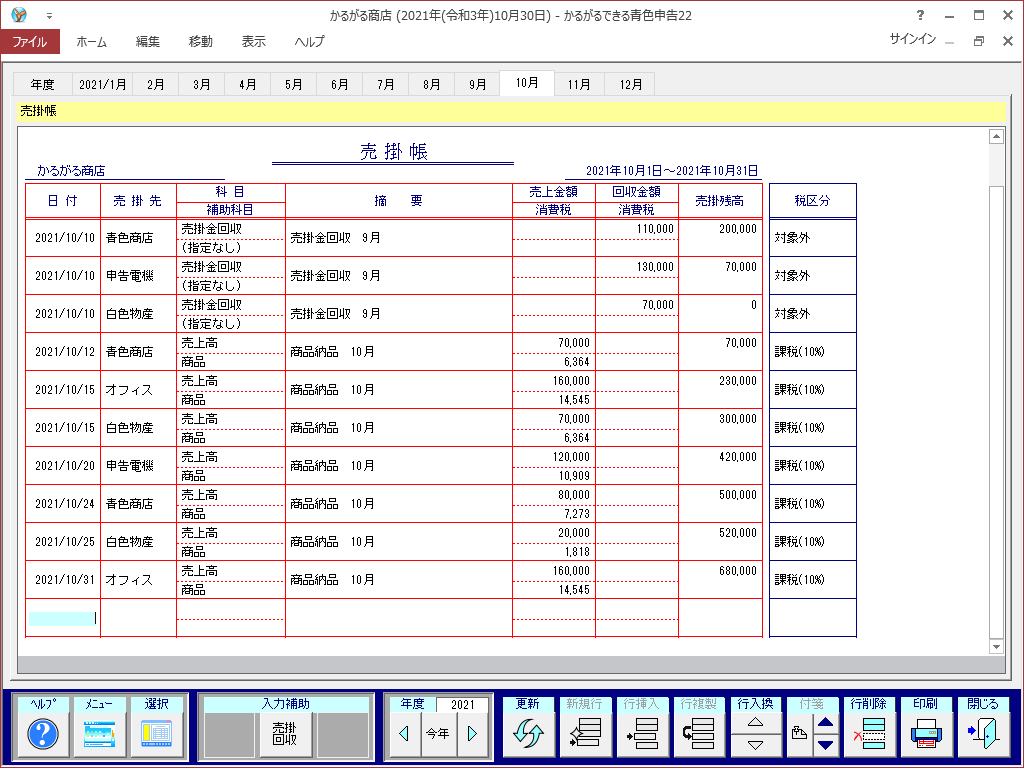Open the top ヘルプ menu
The image size is (1024, 768).
309,41
